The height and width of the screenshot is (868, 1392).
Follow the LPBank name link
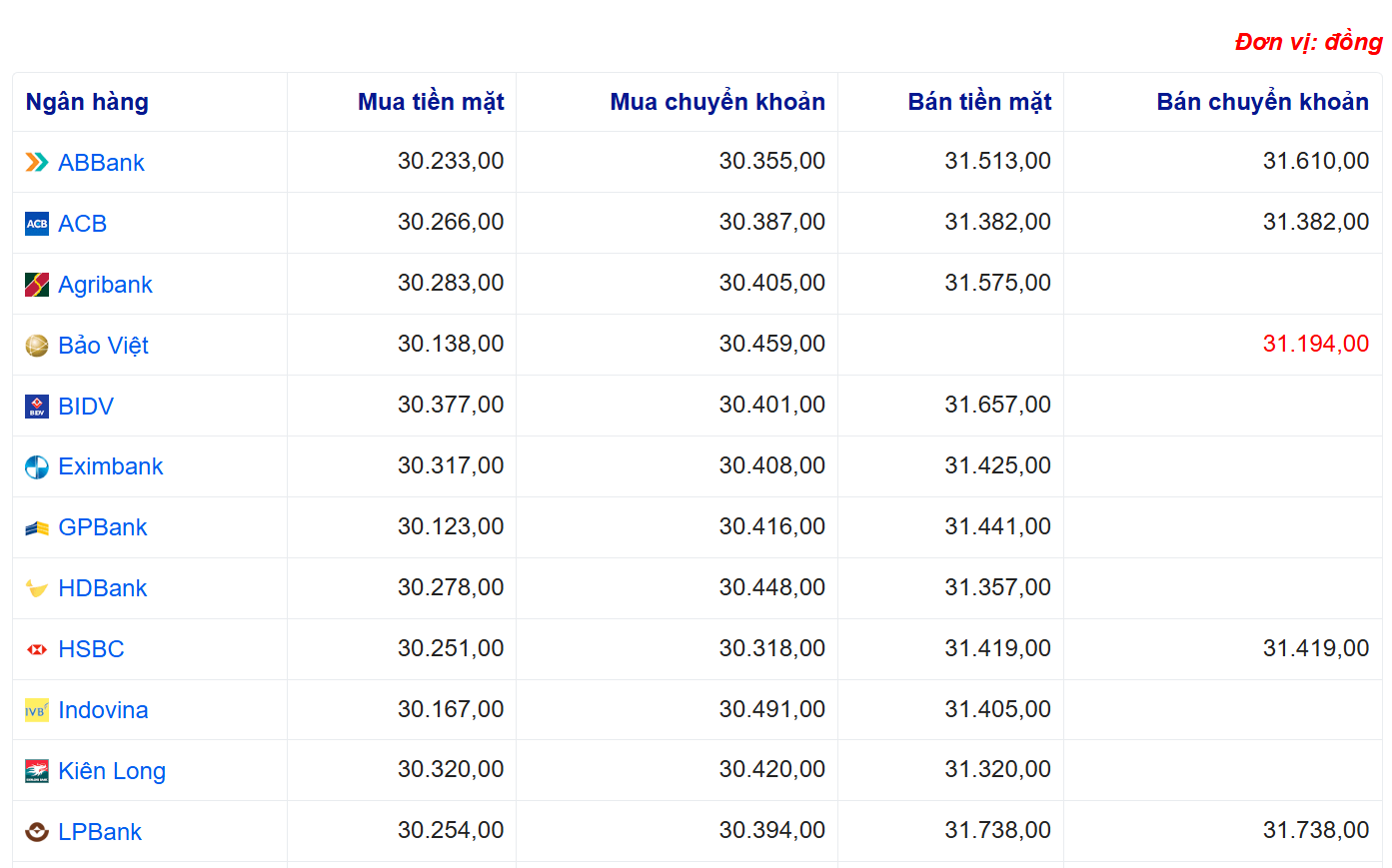click(100, 832)
